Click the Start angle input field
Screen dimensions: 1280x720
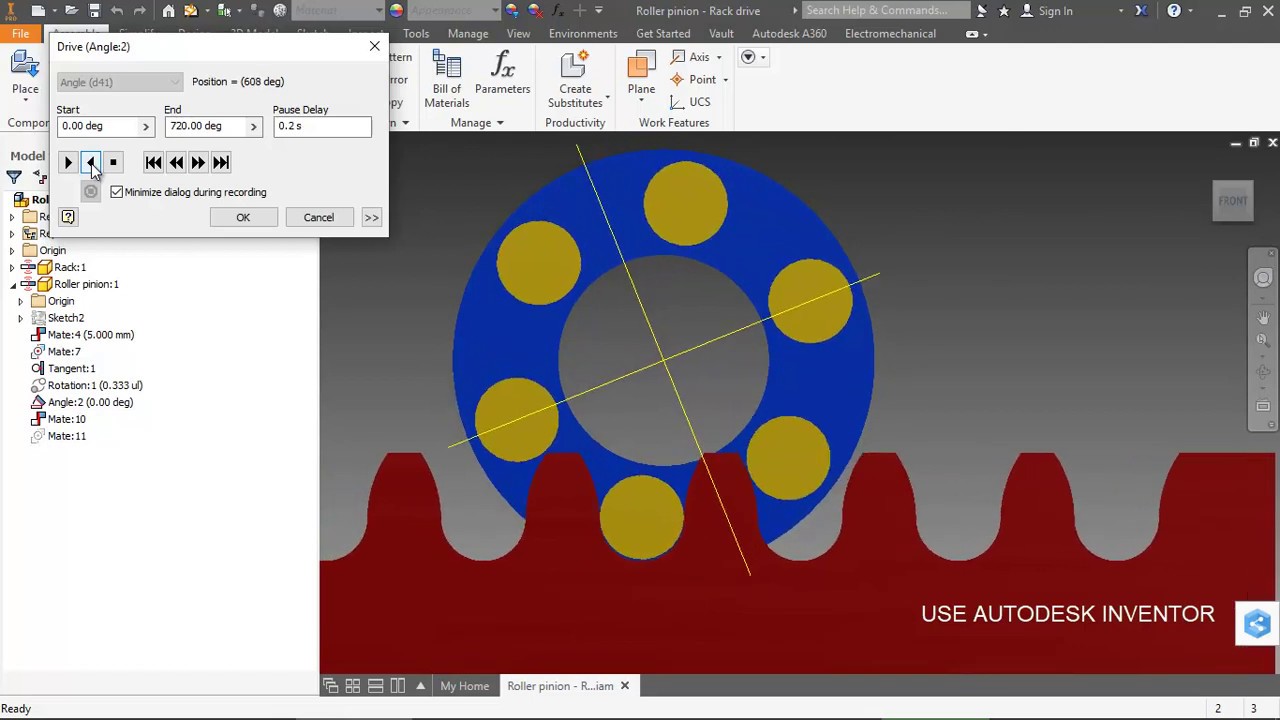(98, 126)
